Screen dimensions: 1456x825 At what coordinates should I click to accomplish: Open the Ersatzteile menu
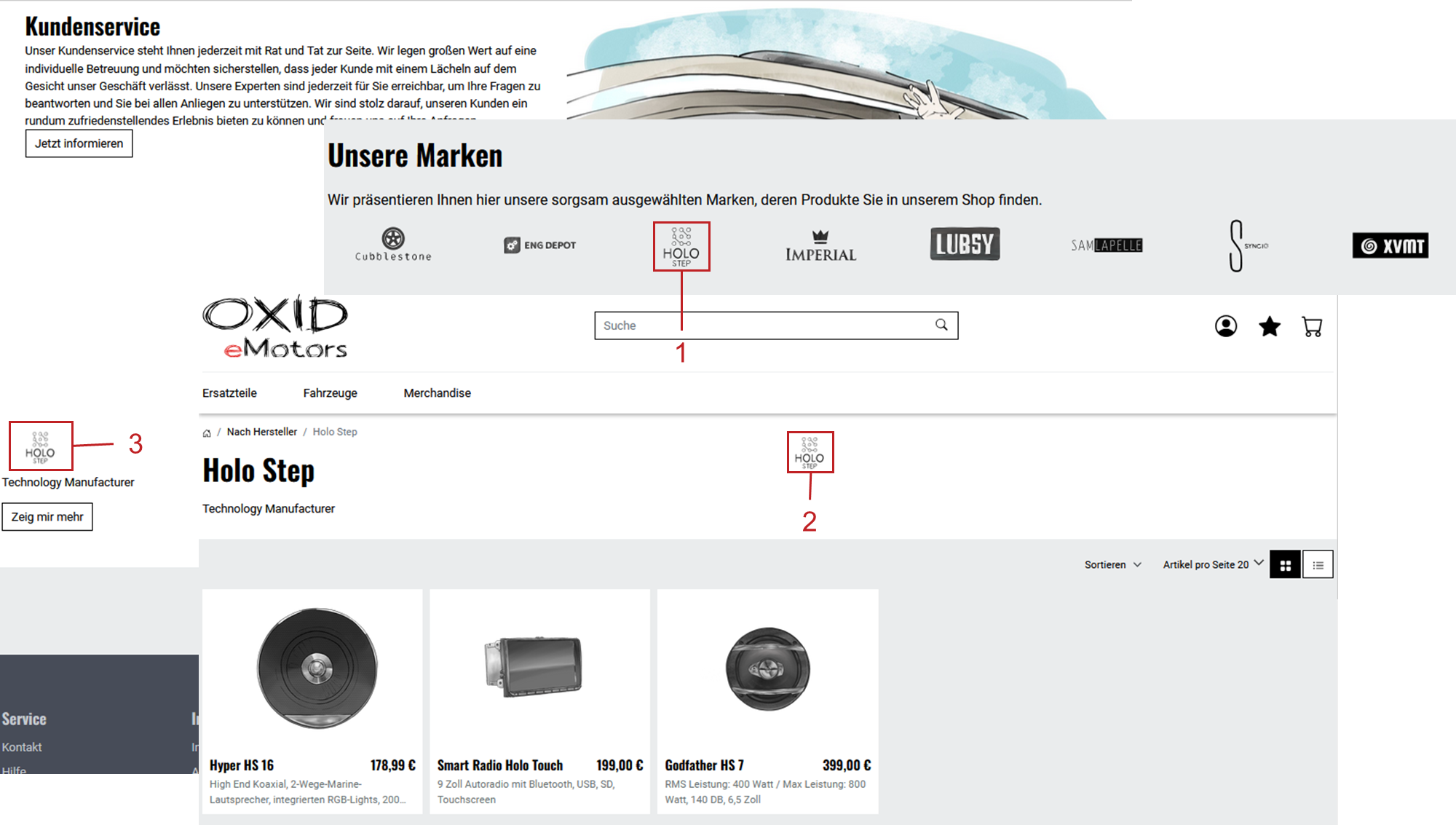229,393
